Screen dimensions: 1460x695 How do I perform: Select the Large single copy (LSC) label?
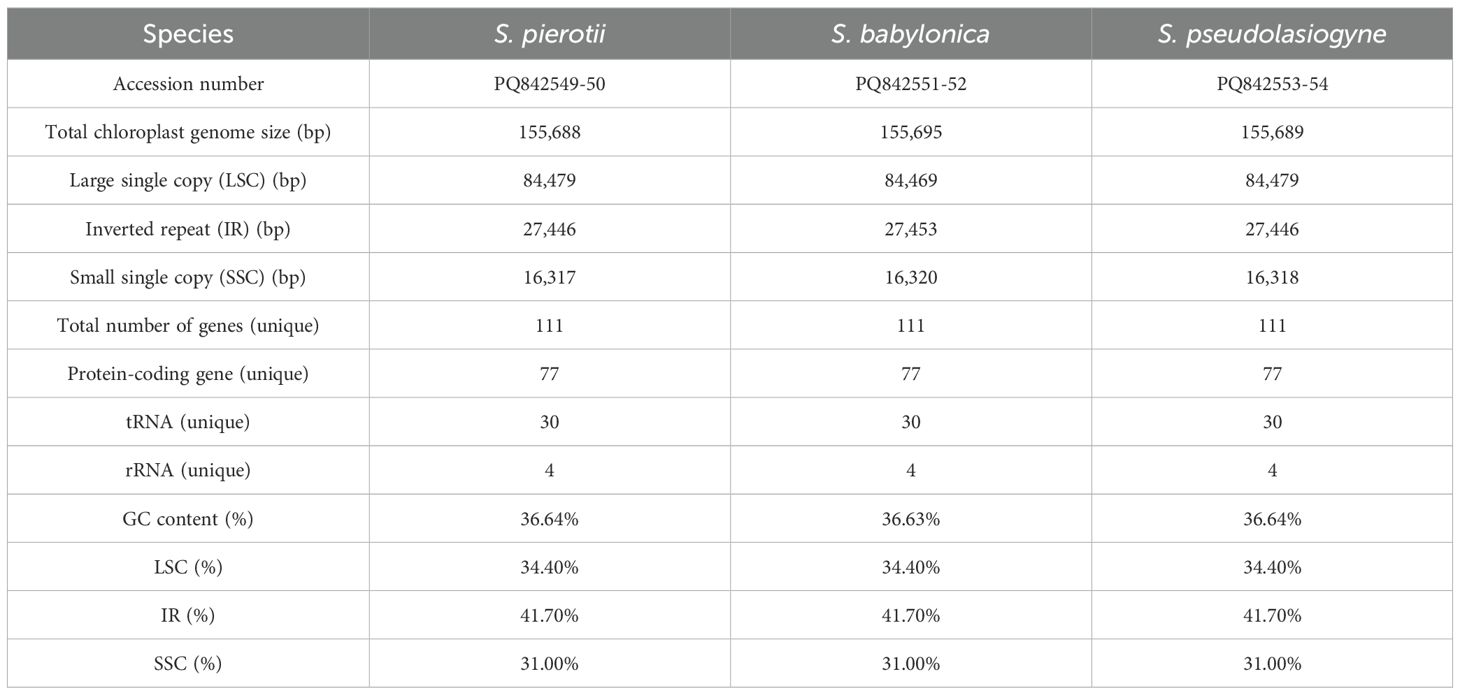click(188, 181)
